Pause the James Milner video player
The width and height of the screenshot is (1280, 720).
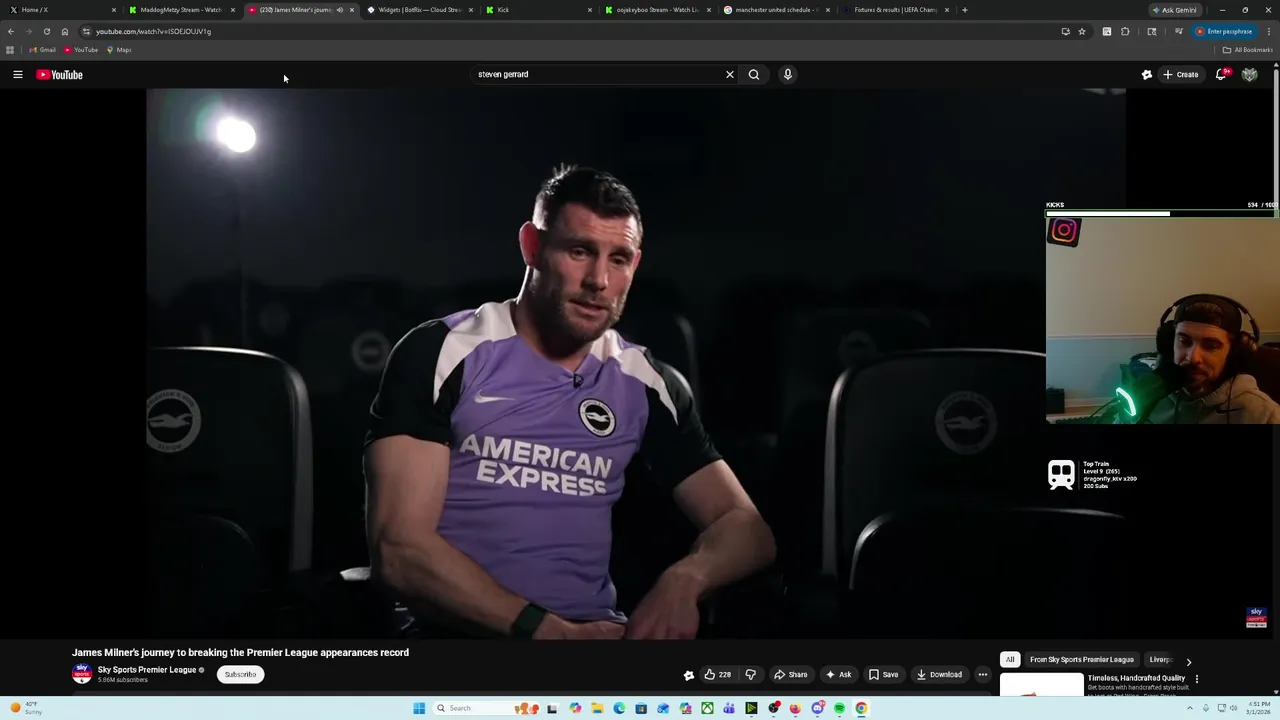tap(636, 364)
